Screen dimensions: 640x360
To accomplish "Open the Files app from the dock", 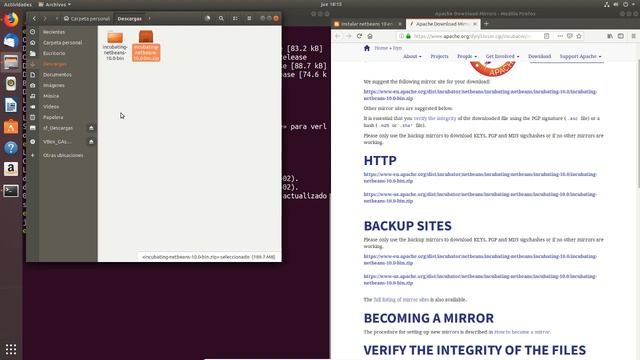I will 11,62.
